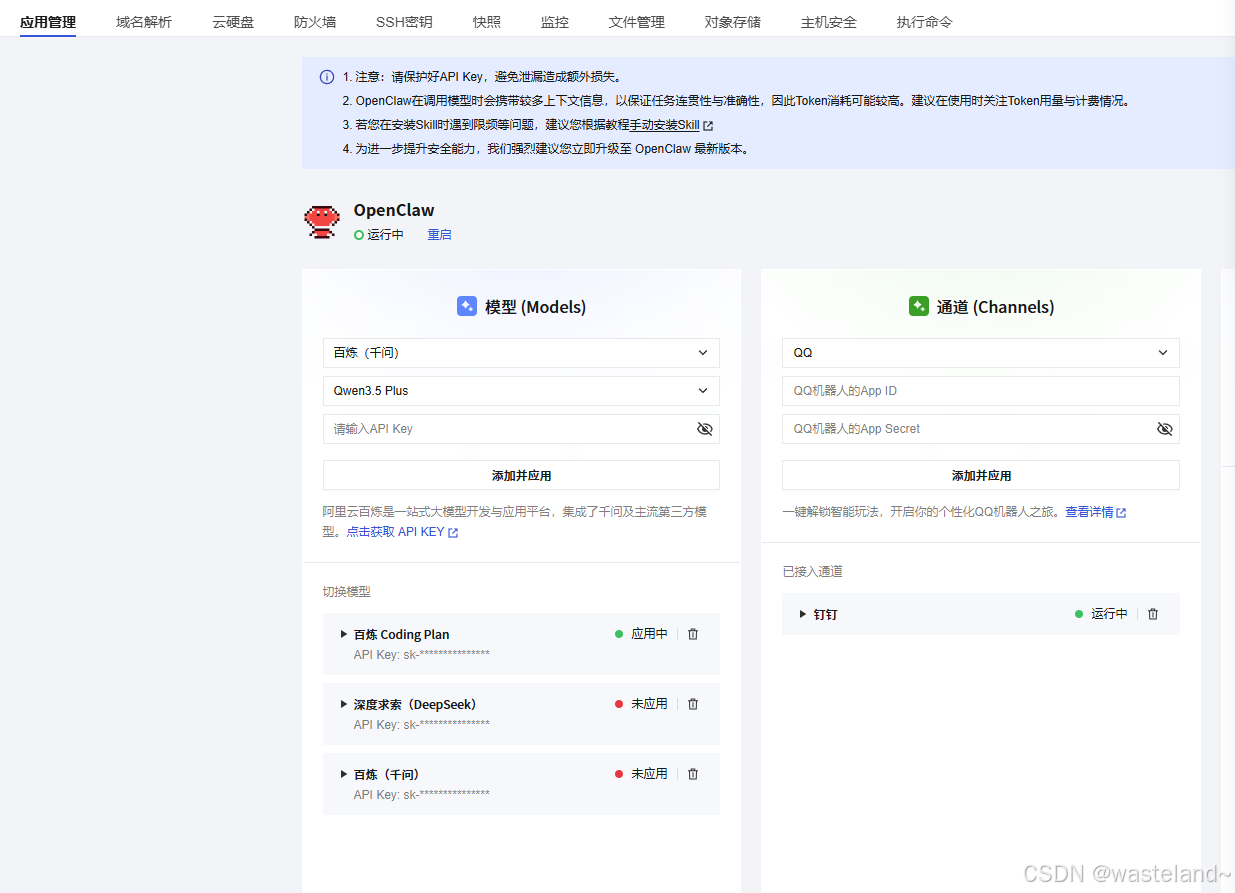Open the 监控 tab

click(x=555, y=22)
